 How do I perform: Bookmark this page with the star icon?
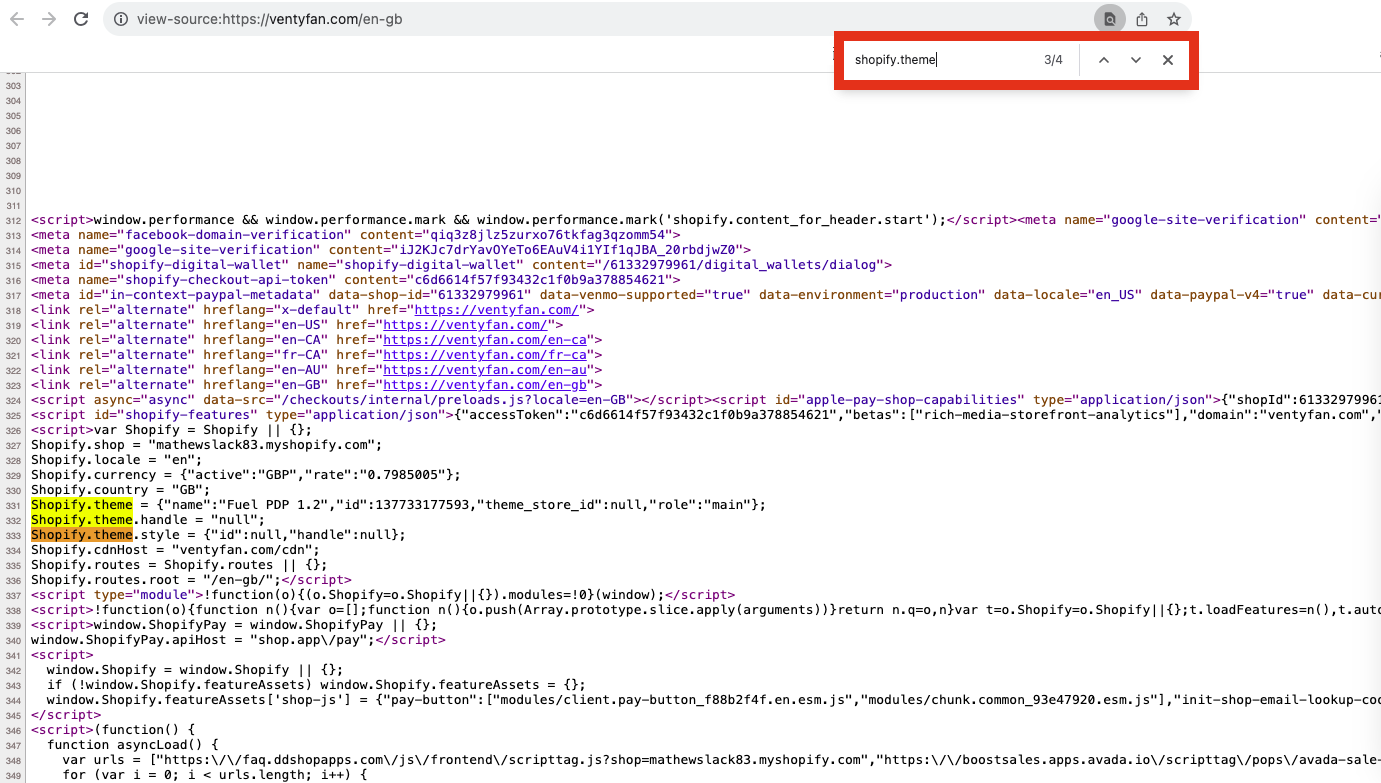[x=1174, y=19]
